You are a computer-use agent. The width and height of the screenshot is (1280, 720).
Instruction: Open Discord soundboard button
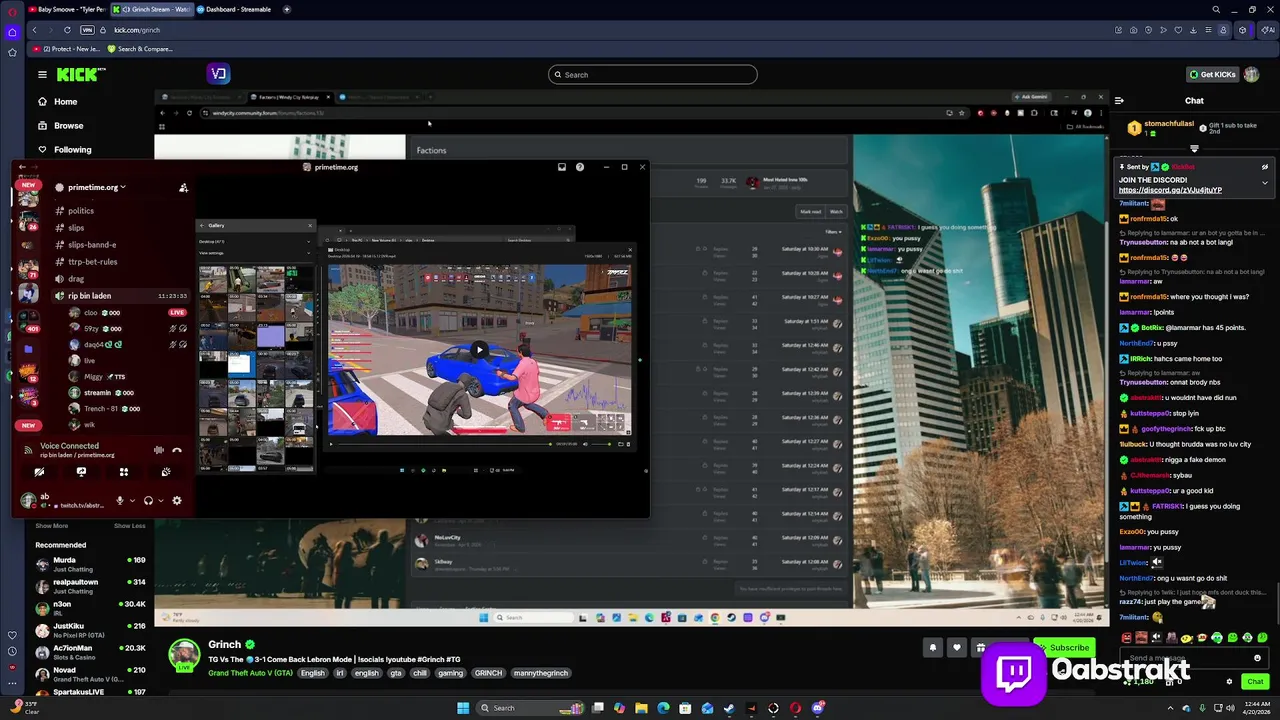pos(166,472)
